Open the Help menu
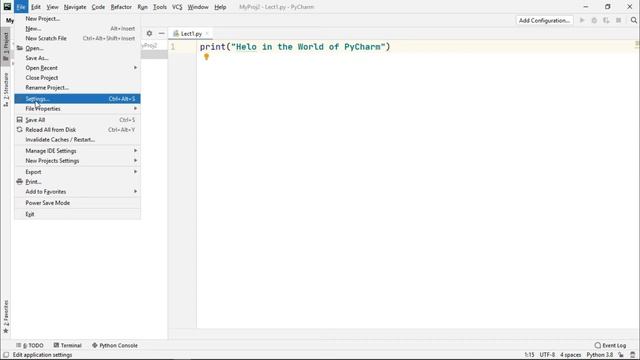 pos(220,7)
